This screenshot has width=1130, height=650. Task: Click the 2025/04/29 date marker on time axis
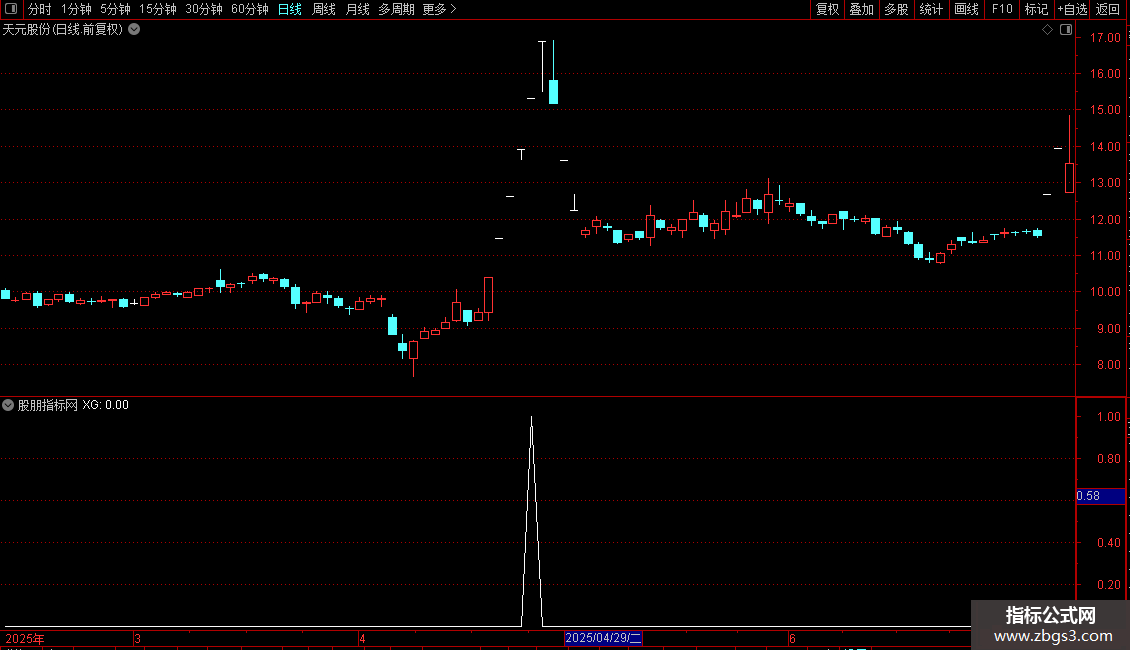[603, 638]
